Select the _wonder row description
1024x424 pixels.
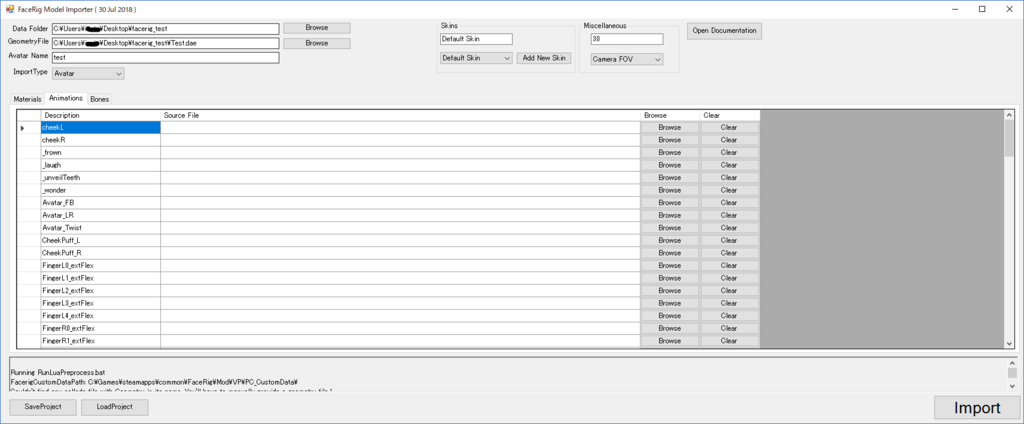(101, 190)
